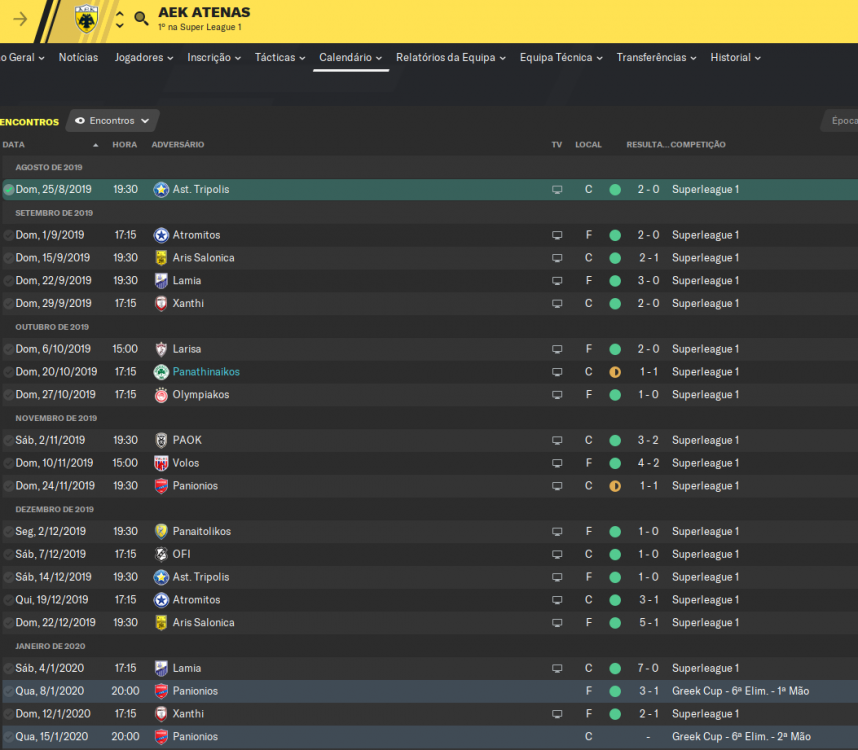Click green win indicator for Lamia 7-0
The image size is (858, 750).
point(615,668)
